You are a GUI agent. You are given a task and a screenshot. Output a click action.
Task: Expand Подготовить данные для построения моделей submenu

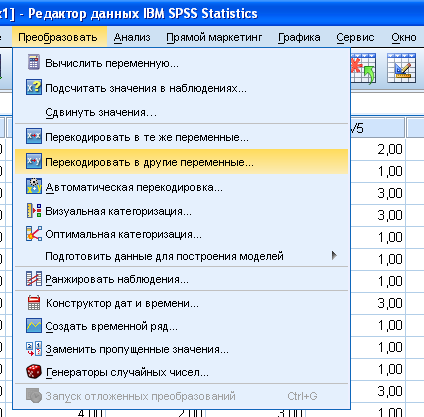(181, 256)
